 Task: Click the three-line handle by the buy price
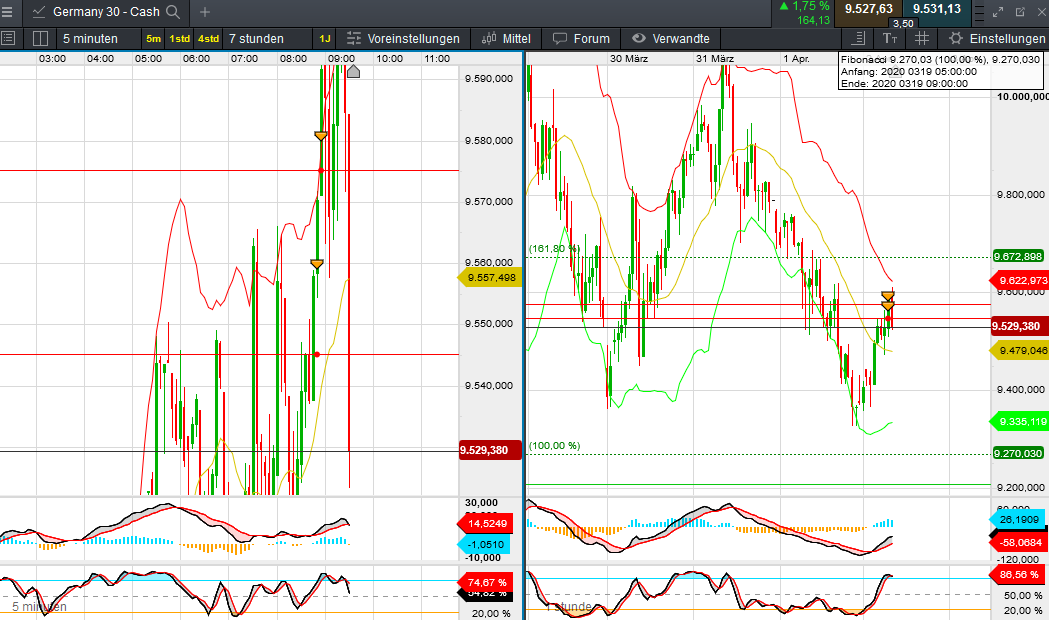979,12
